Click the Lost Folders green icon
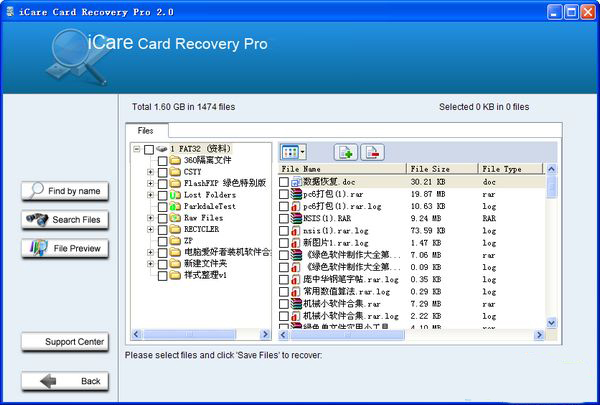This screenshot has height=405, width=600. coord(175,195)
